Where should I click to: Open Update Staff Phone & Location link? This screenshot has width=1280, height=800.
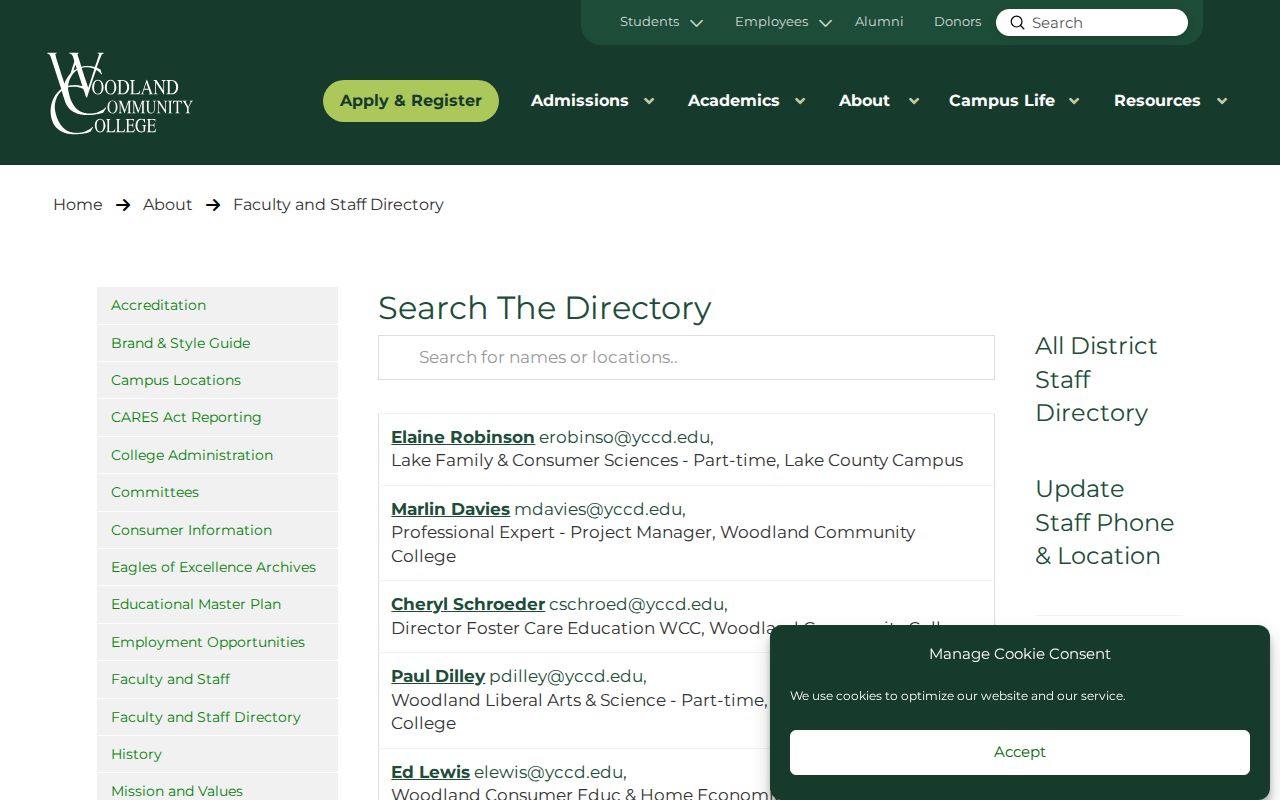1104,522
